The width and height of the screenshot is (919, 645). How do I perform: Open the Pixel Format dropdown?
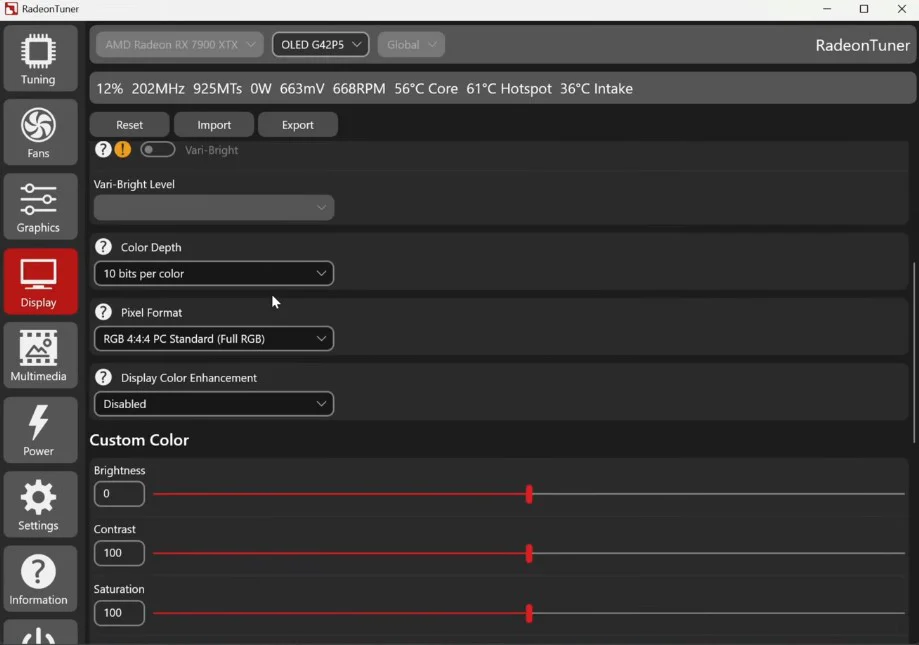[214, 339]
